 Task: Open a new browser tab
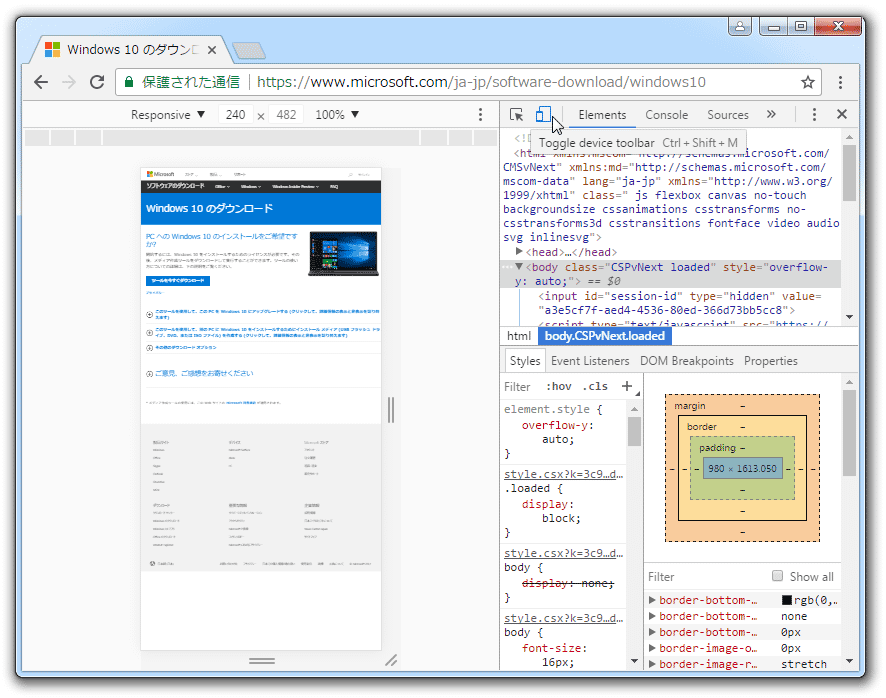tap(249, 51)
